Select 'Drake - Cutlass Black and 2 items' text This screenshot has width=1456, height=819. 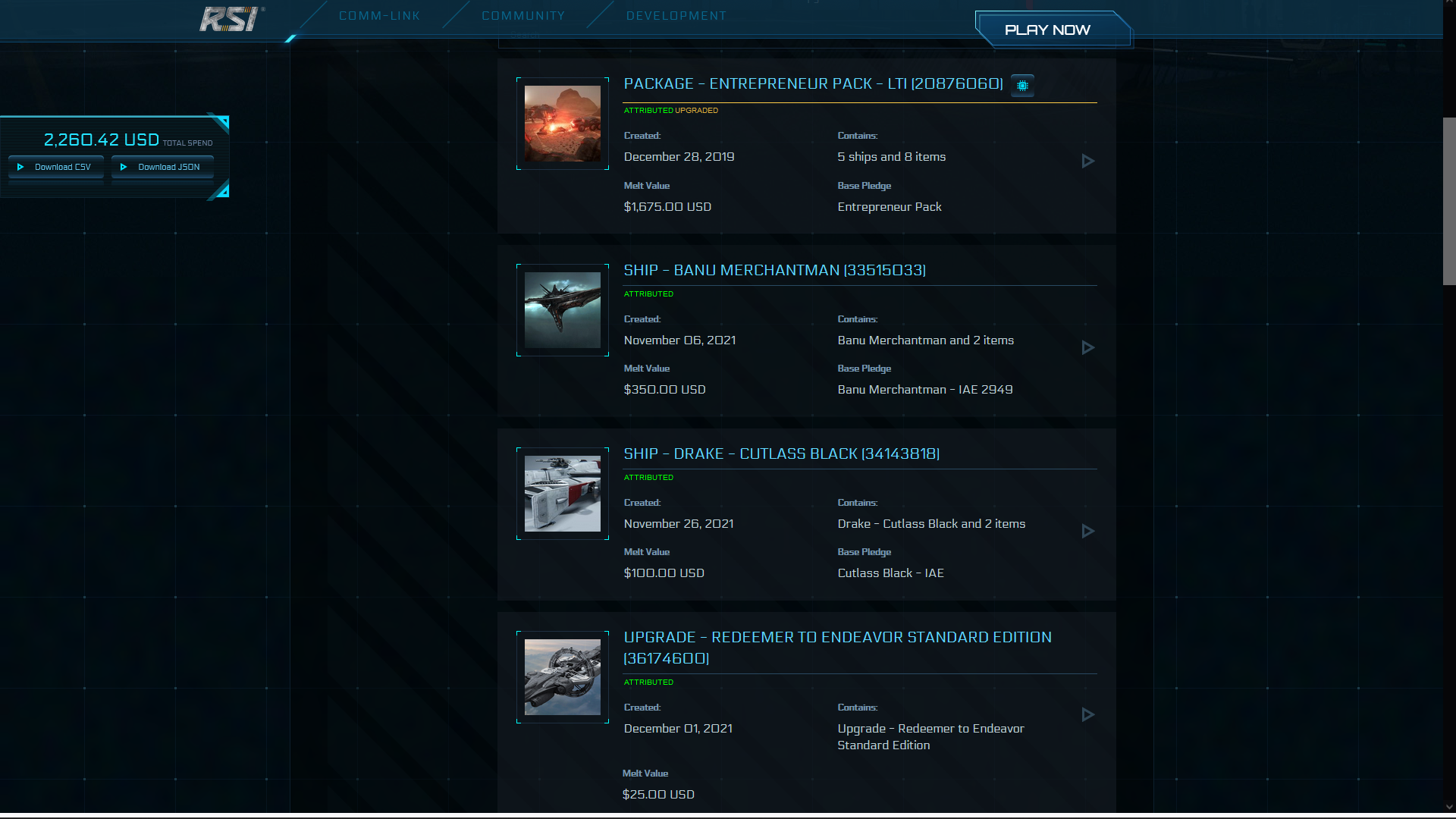931,524
